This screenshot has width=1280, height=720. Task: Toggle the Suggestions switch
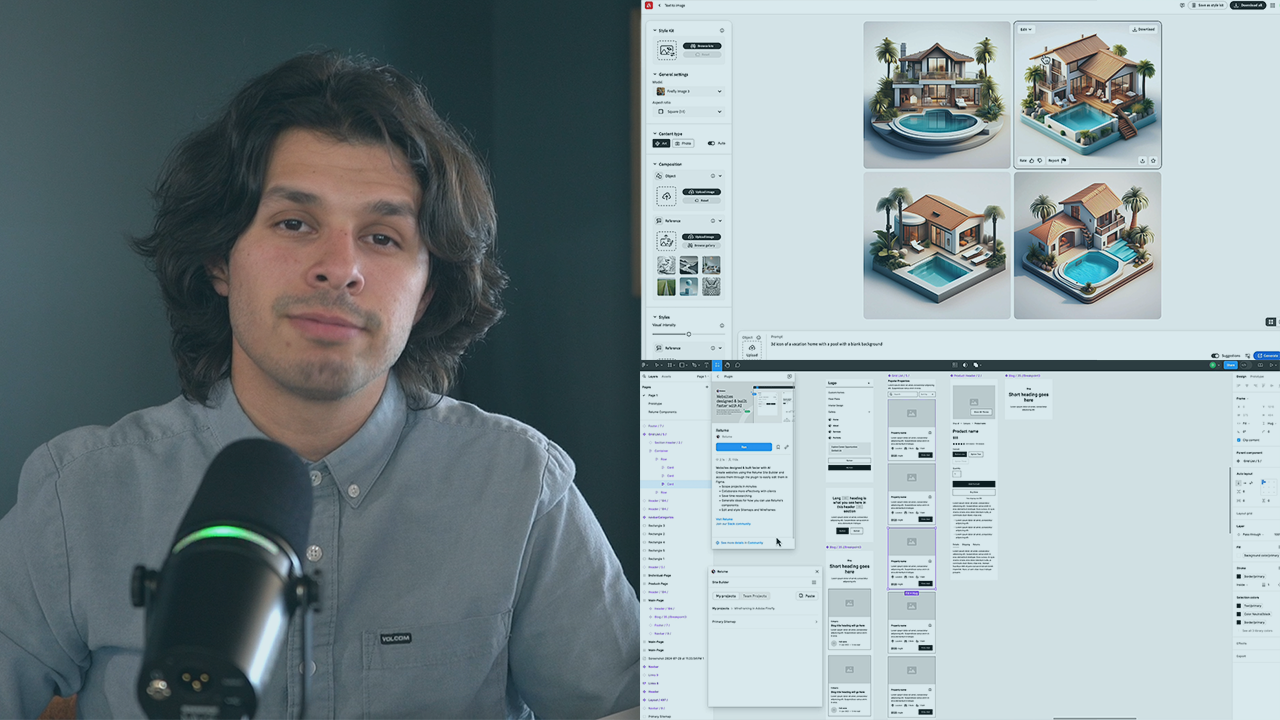click(x=1215, y=355)
